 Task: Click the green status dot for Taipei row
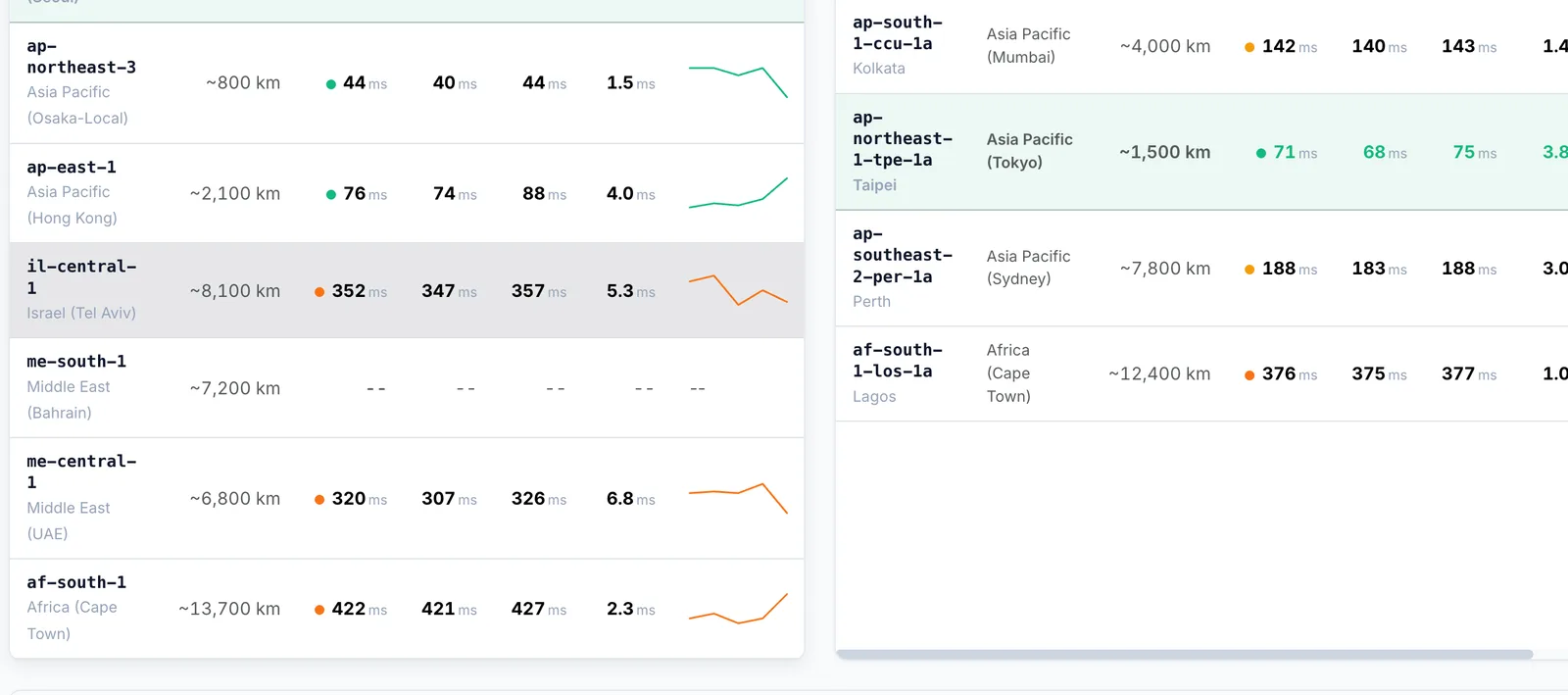pos(1261,153)
